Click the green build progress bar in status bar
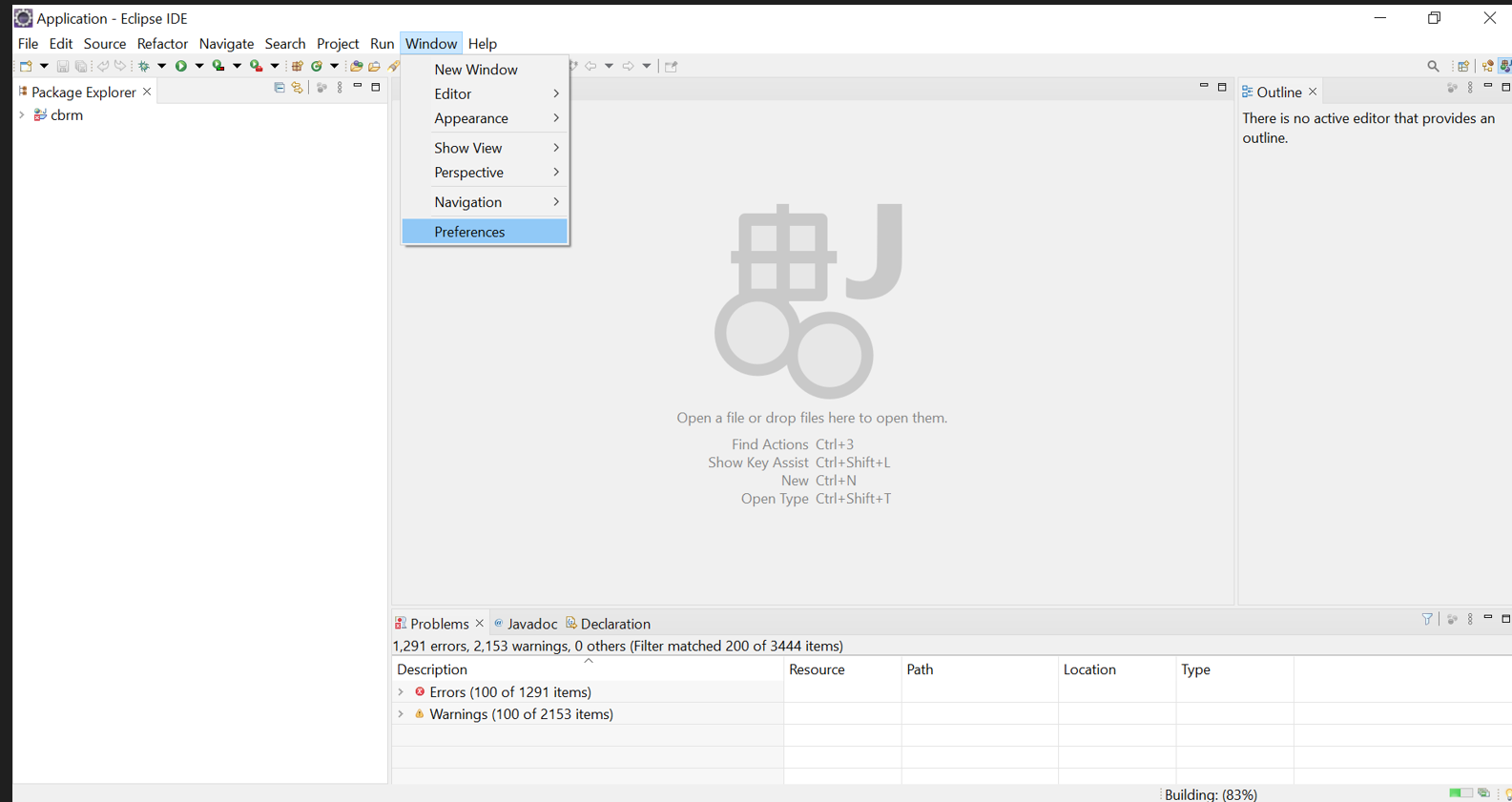Image resolution: width=1512 pixels, height=802 pixels. pos(1460,792)
